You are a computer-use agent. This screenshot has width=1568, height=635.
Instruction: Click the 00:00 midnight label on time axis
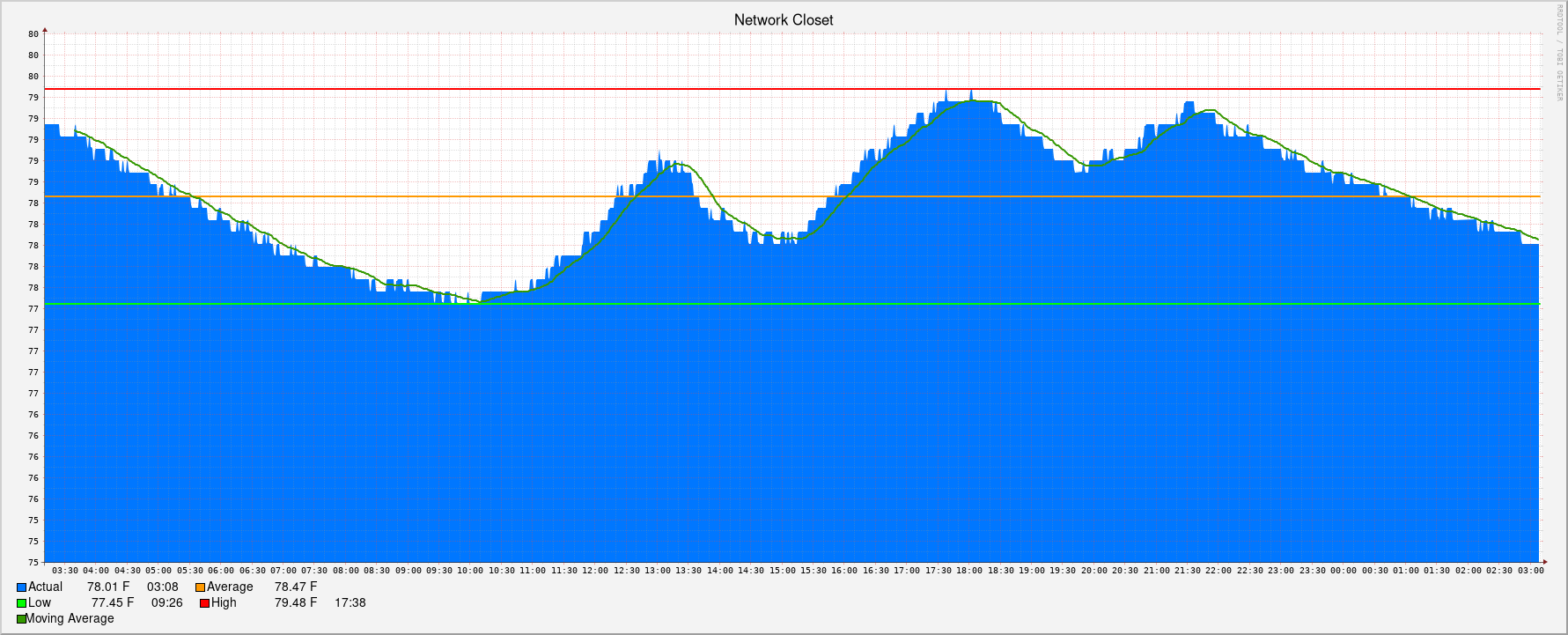coord(1343,571)
